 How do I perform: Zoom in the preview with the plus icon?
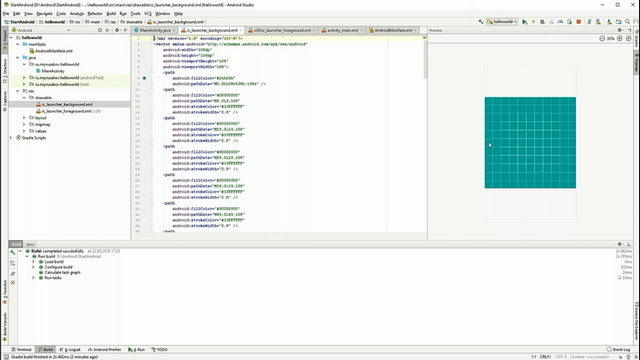(x=620, y=38)
